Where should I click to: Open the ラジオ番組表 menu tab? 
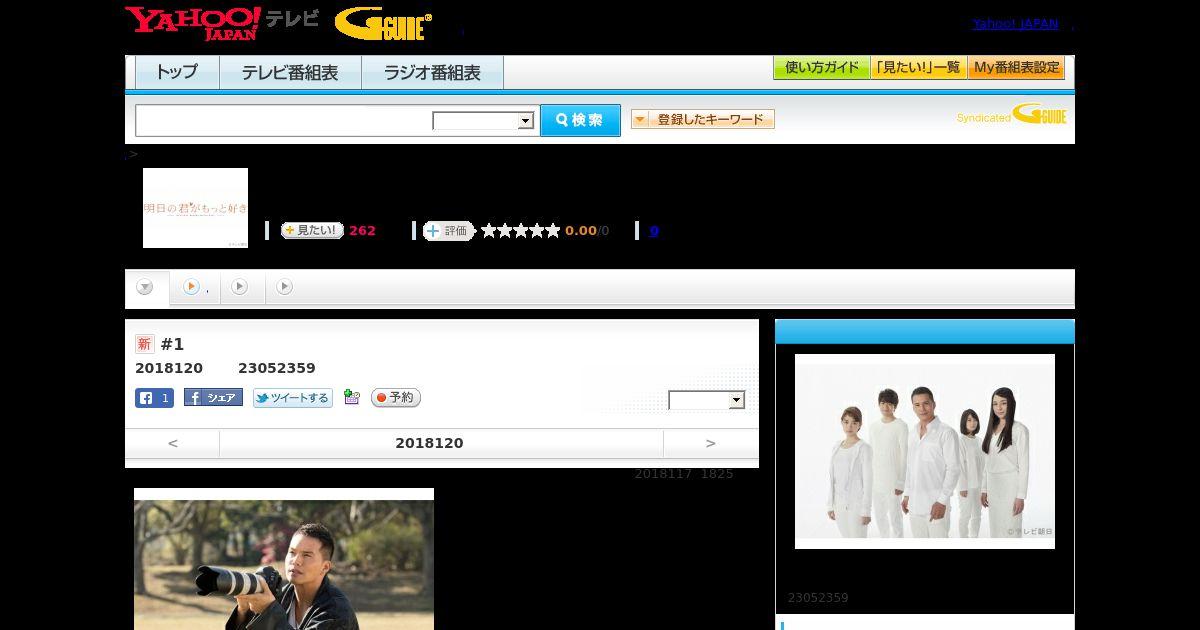pyautogui.click(x=432, y=73)
